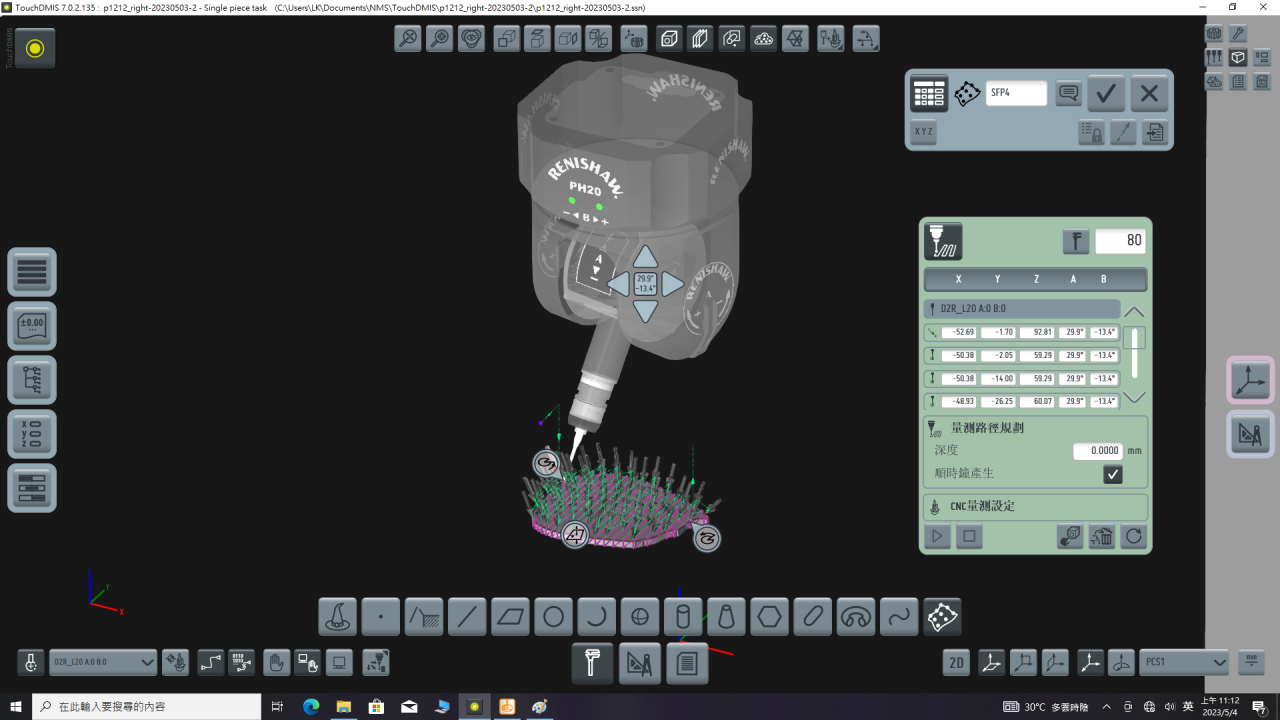Click the zoom extents magnifier icon
The image size is (1280, 720).
407,39
